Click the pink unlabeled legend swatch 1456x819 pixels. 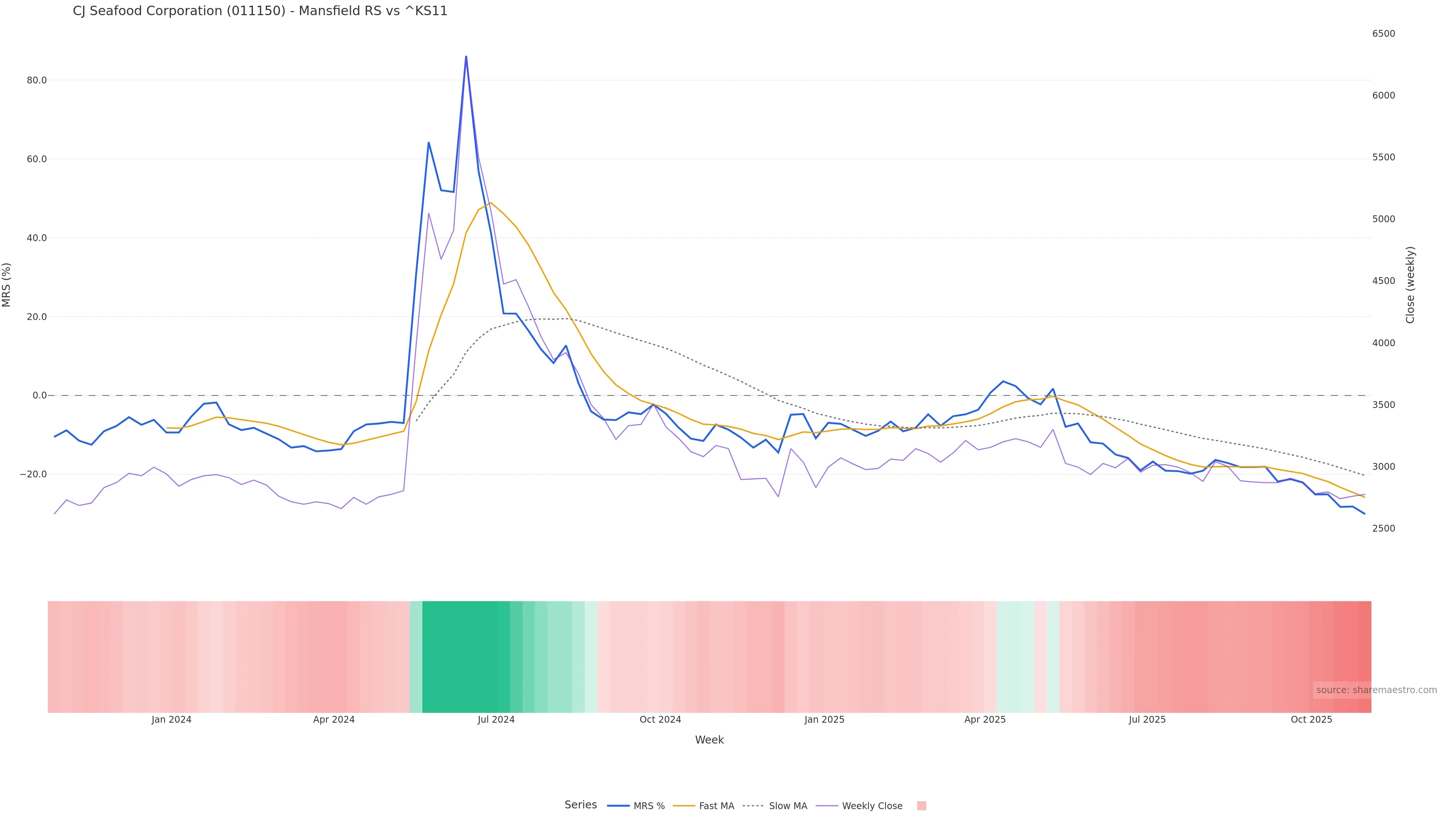point(921,806)
